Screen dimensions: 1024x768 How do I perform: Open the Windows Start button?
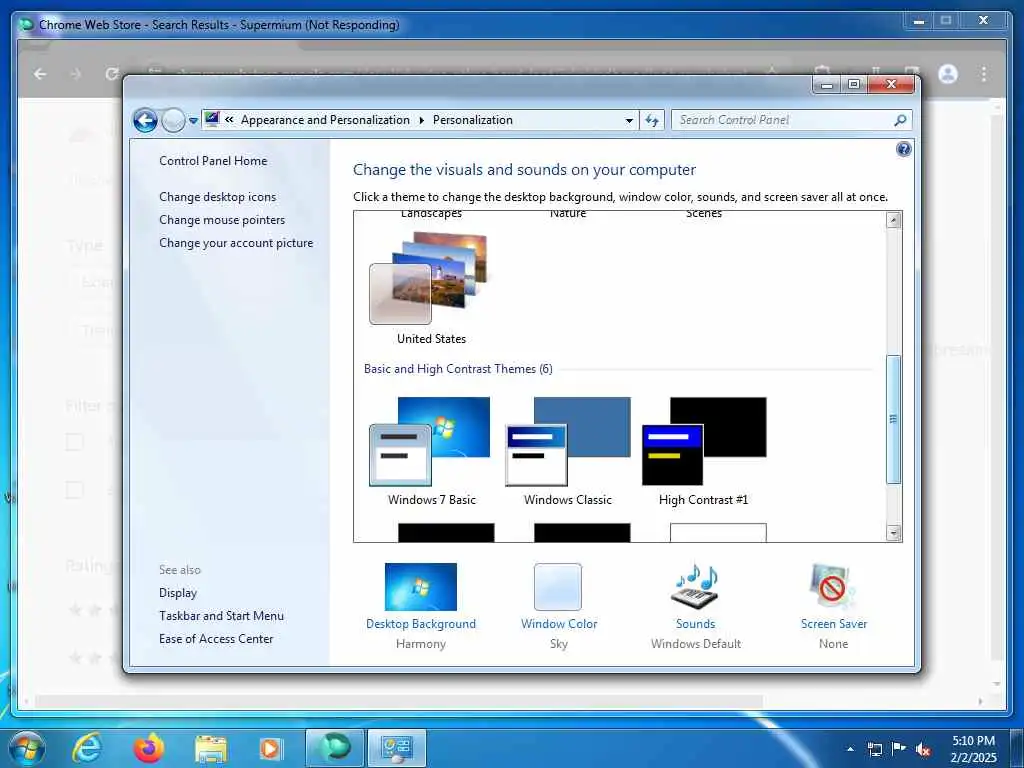tap(26, 748)
